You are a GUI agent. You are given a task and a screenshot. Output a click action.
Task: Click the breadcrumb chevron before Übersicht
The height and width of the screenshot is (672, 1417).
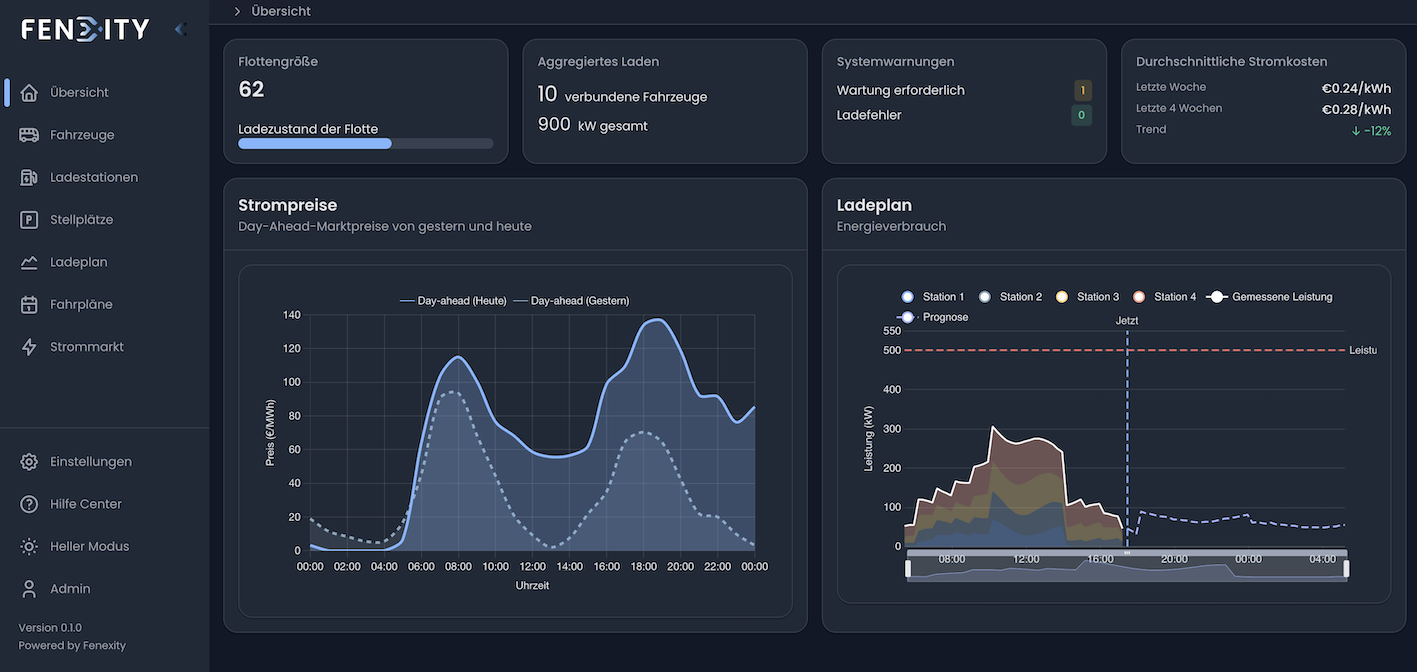(236, 11)
